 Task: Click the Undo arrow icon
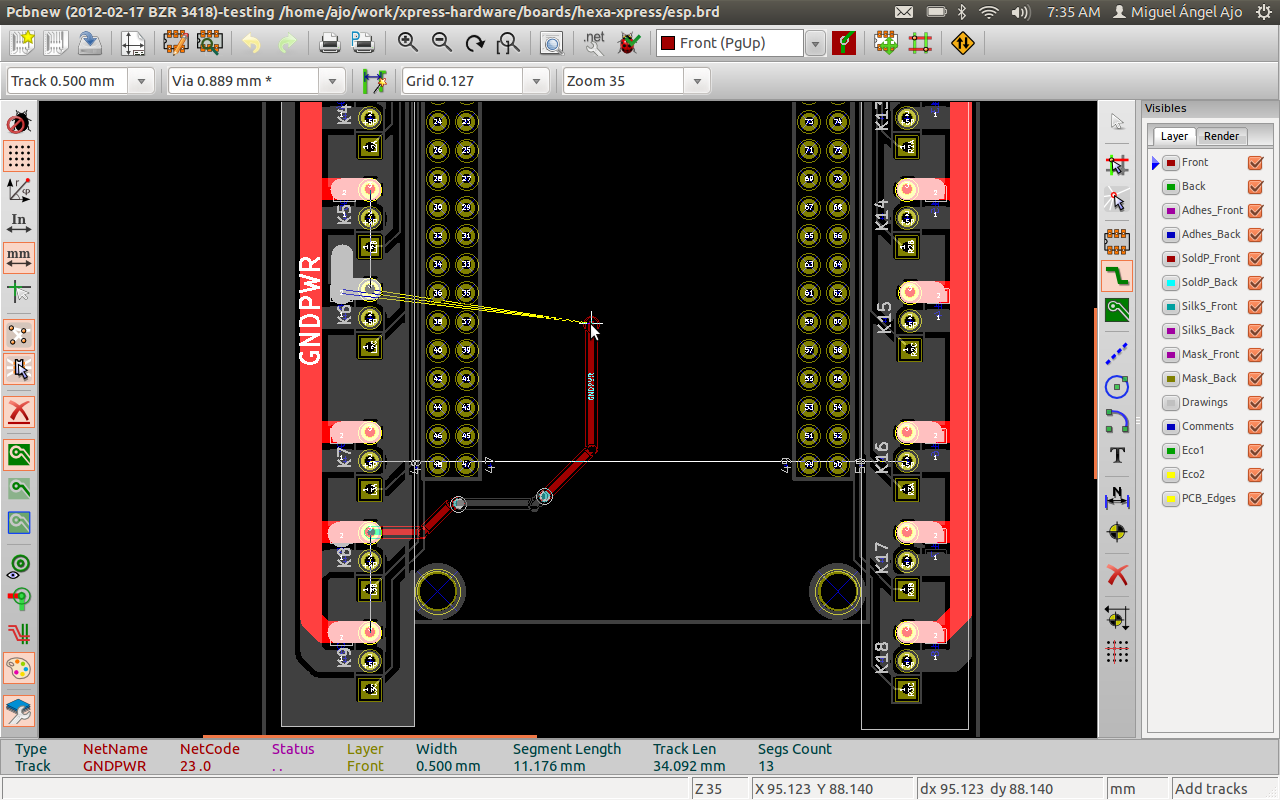[251, 43]
